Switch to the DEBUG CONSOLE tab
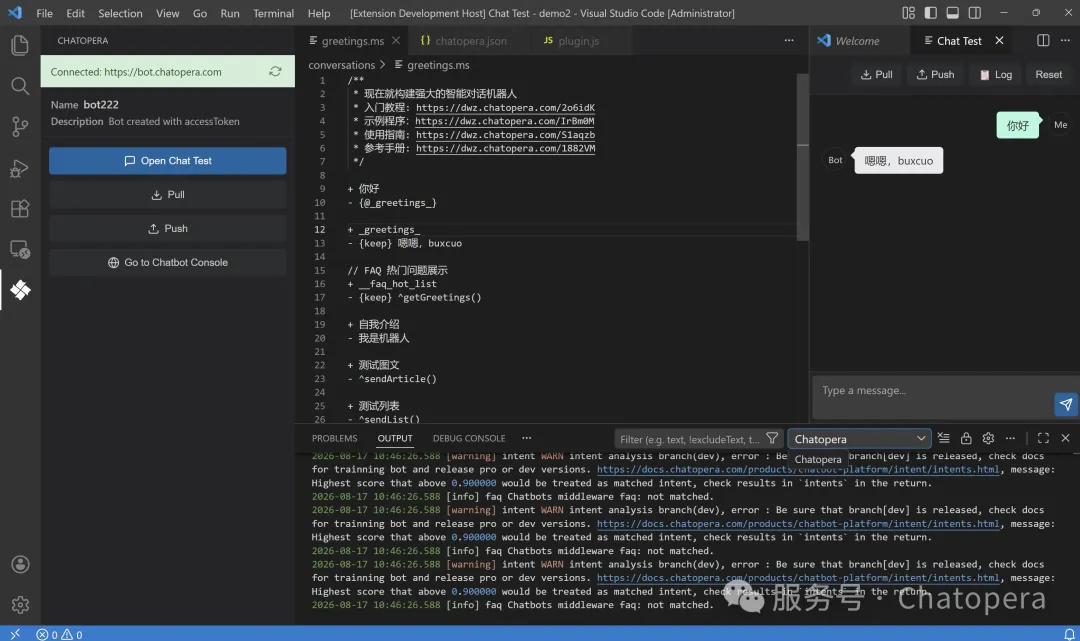 click(x=469, y=439)
